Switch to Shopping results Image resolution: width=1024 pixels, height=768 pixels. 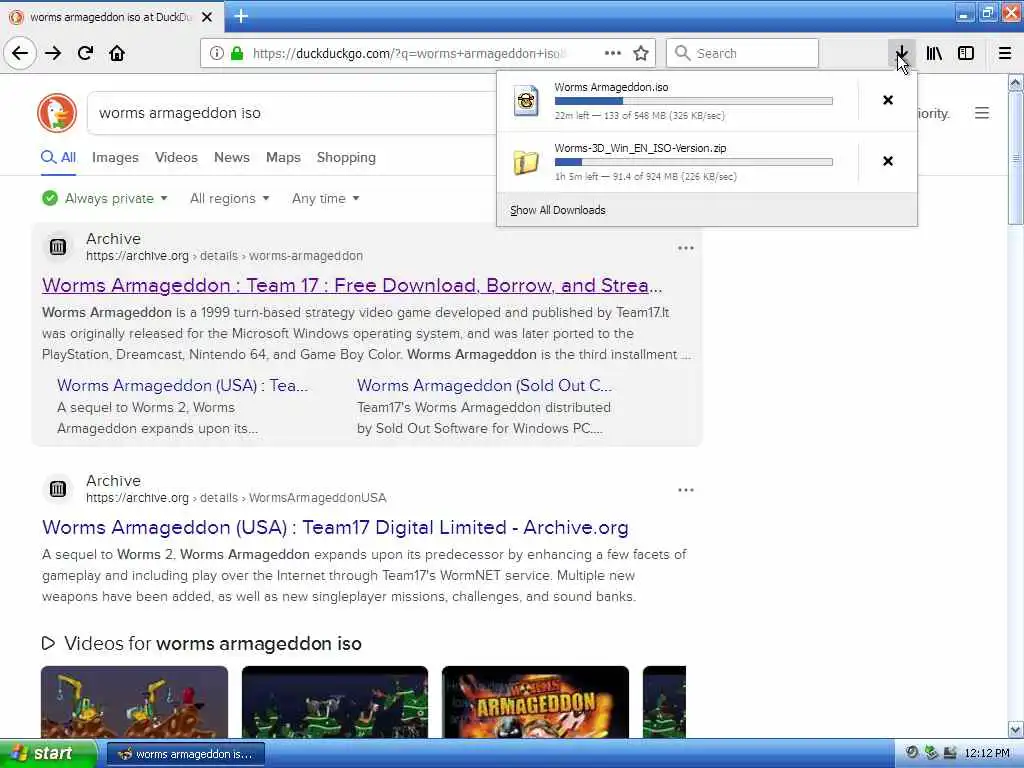coord(346,157)
